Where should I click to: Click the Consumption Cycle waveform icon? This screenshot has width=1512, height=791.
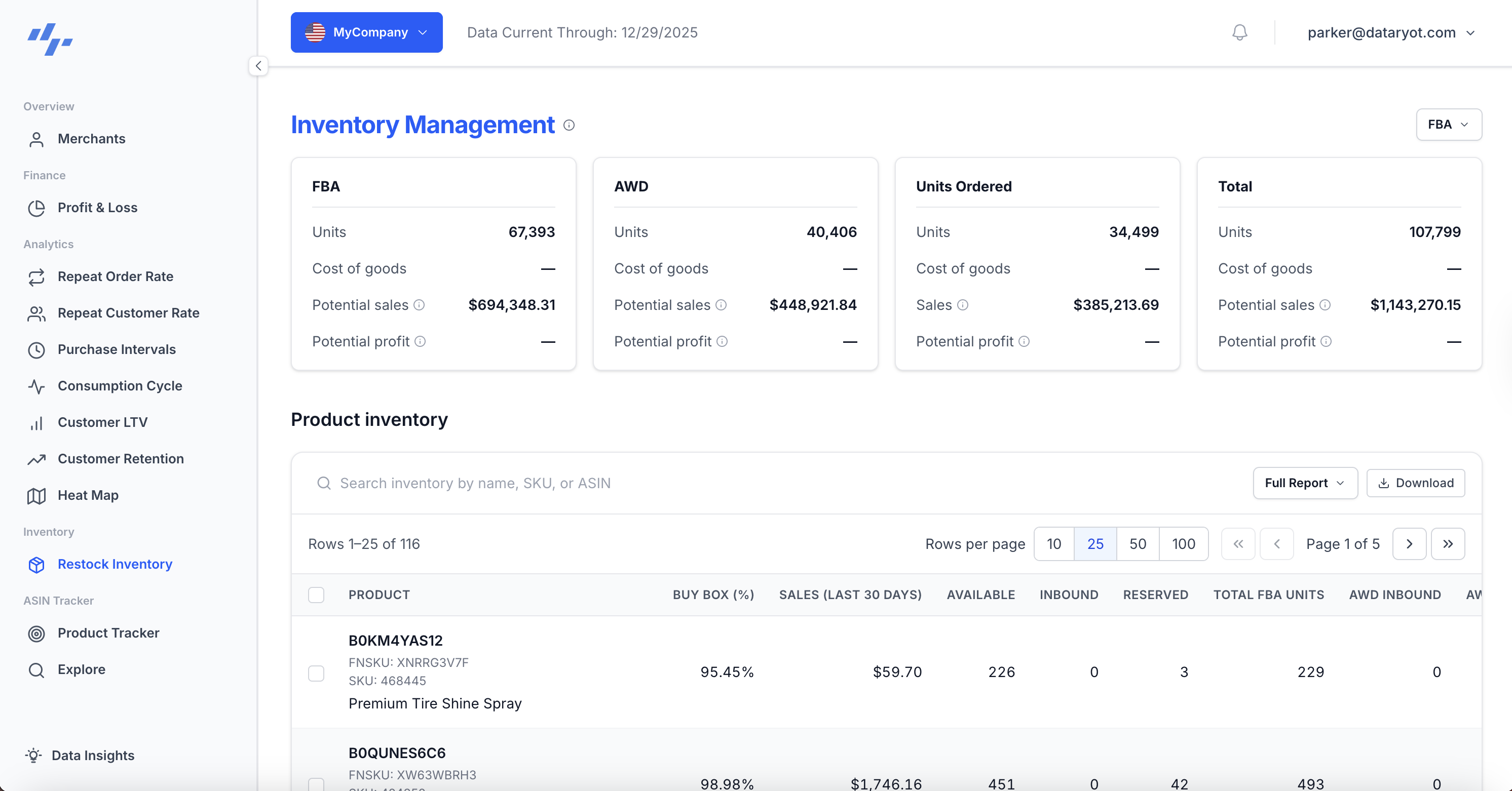click(x=36, y=386)
